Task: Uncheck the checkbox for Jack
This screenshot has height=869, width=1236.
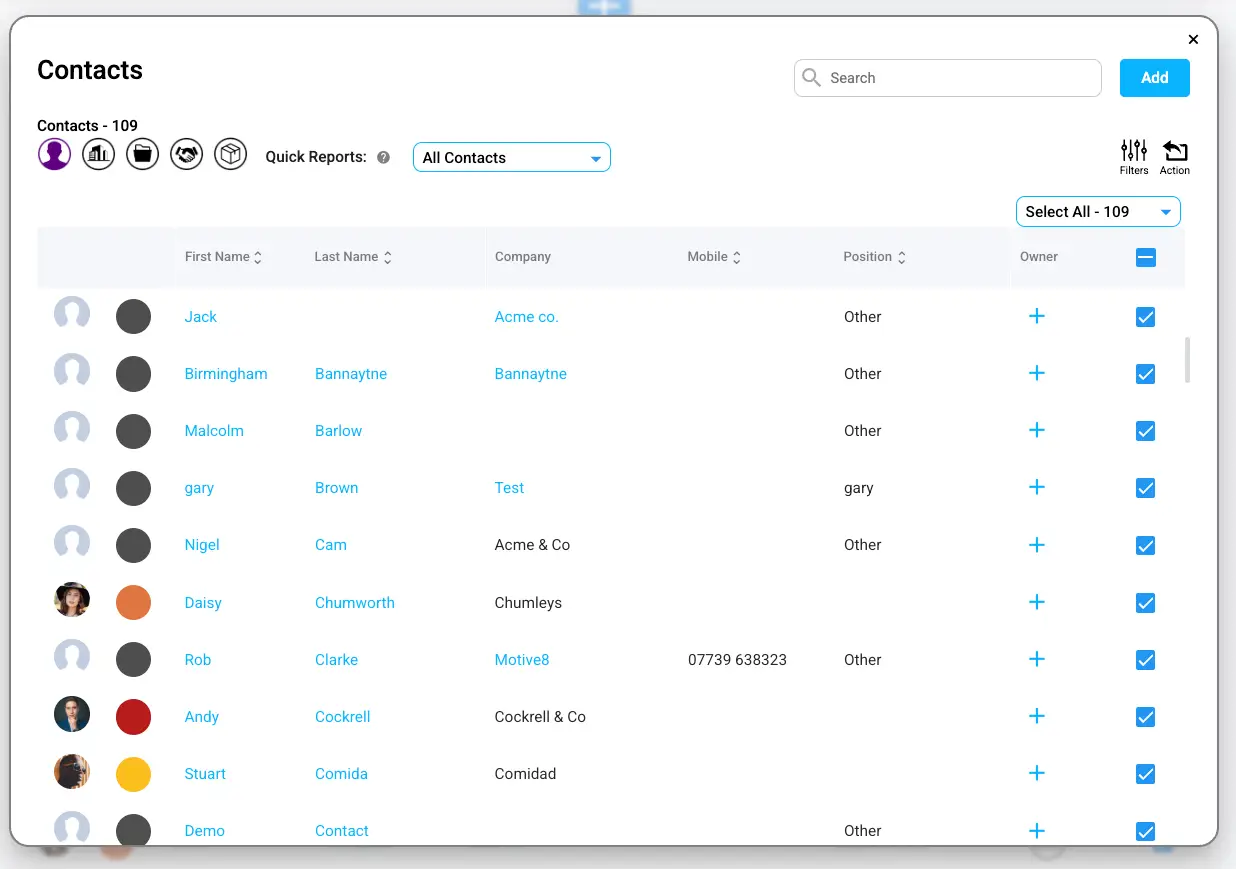Action: pyautogui.click(x=1146, y=317)
